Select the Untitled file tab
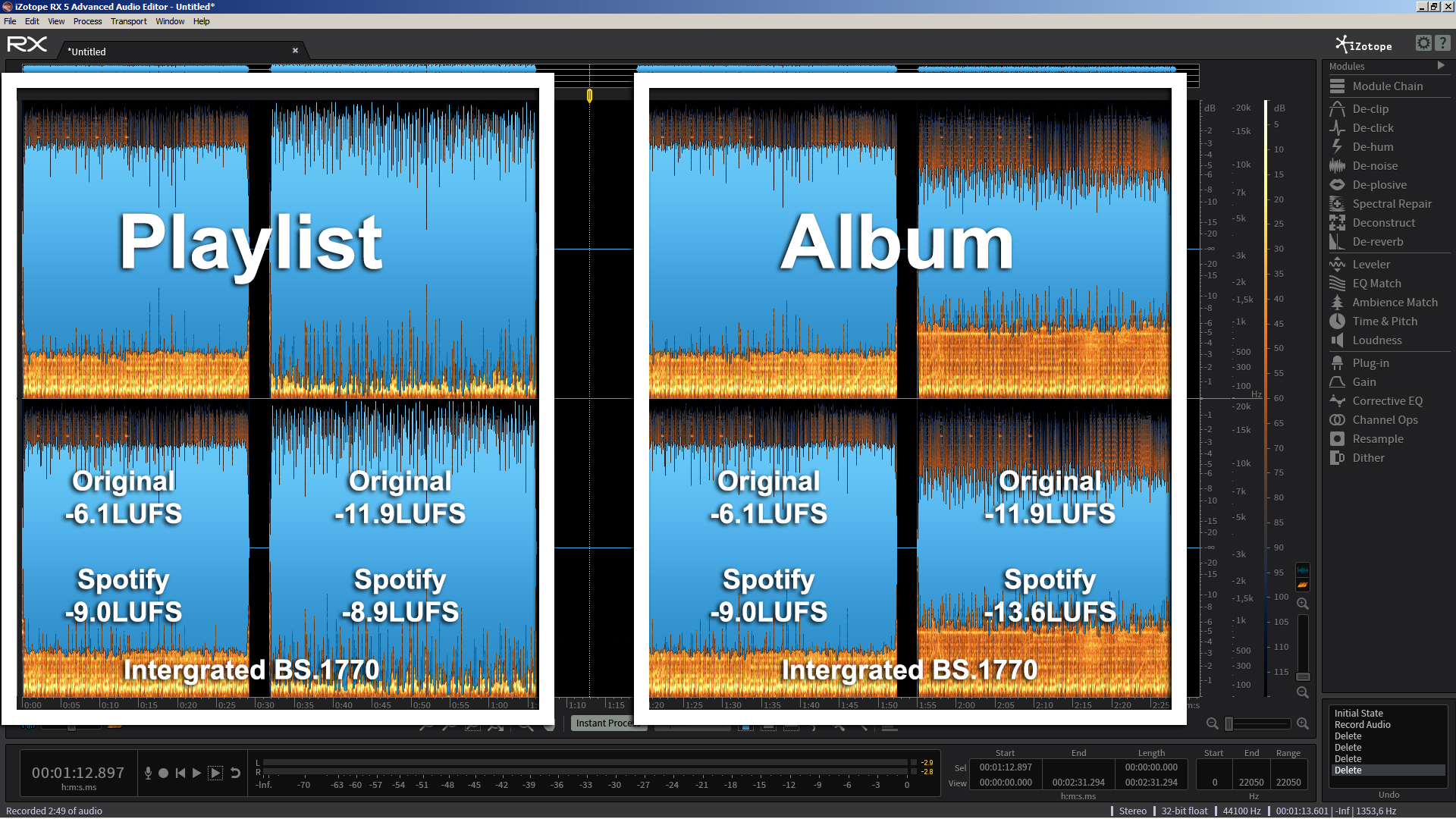Viewport: 1456px width, 819px height. click(88, 52)
